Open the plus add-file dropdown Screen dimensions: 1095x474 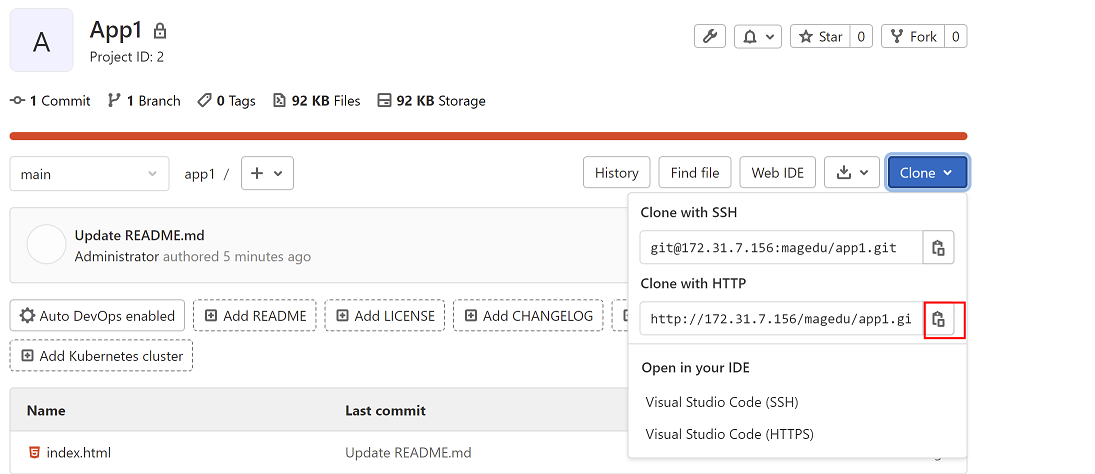pyautogui.click(x=267, y=173)
